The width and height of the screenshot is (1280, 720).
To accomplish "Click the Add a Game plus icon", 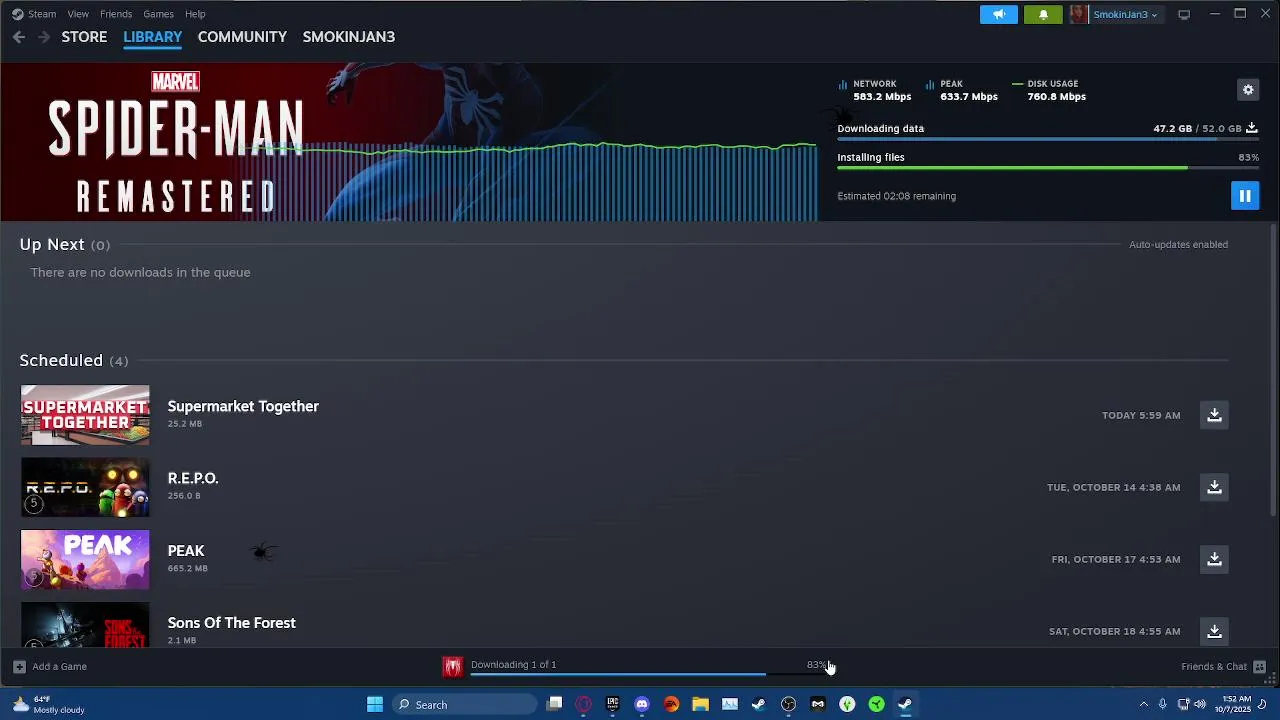I will pos(19,666).
